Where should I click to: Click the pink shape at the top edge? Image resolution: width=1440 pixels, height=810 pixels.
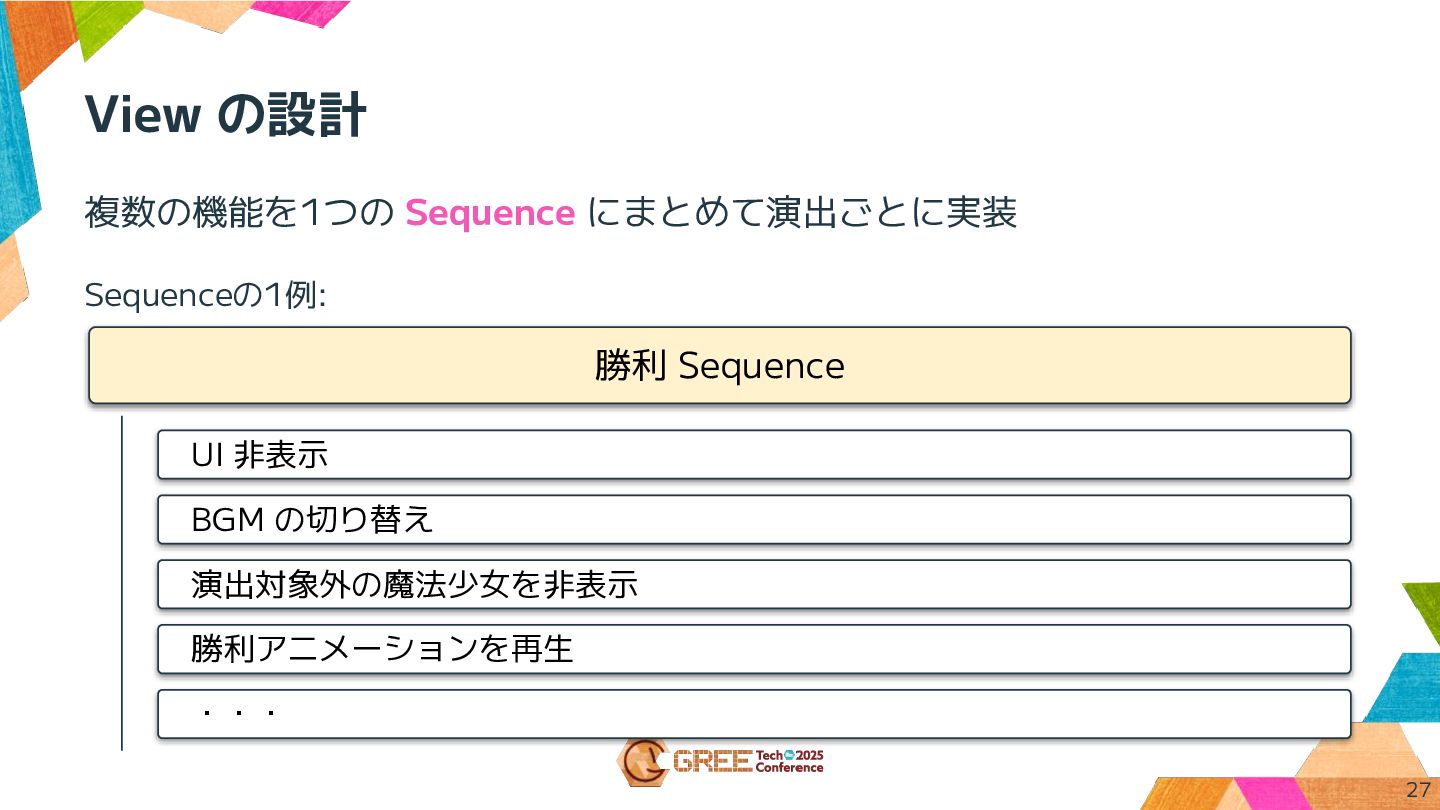pos(298,12)
